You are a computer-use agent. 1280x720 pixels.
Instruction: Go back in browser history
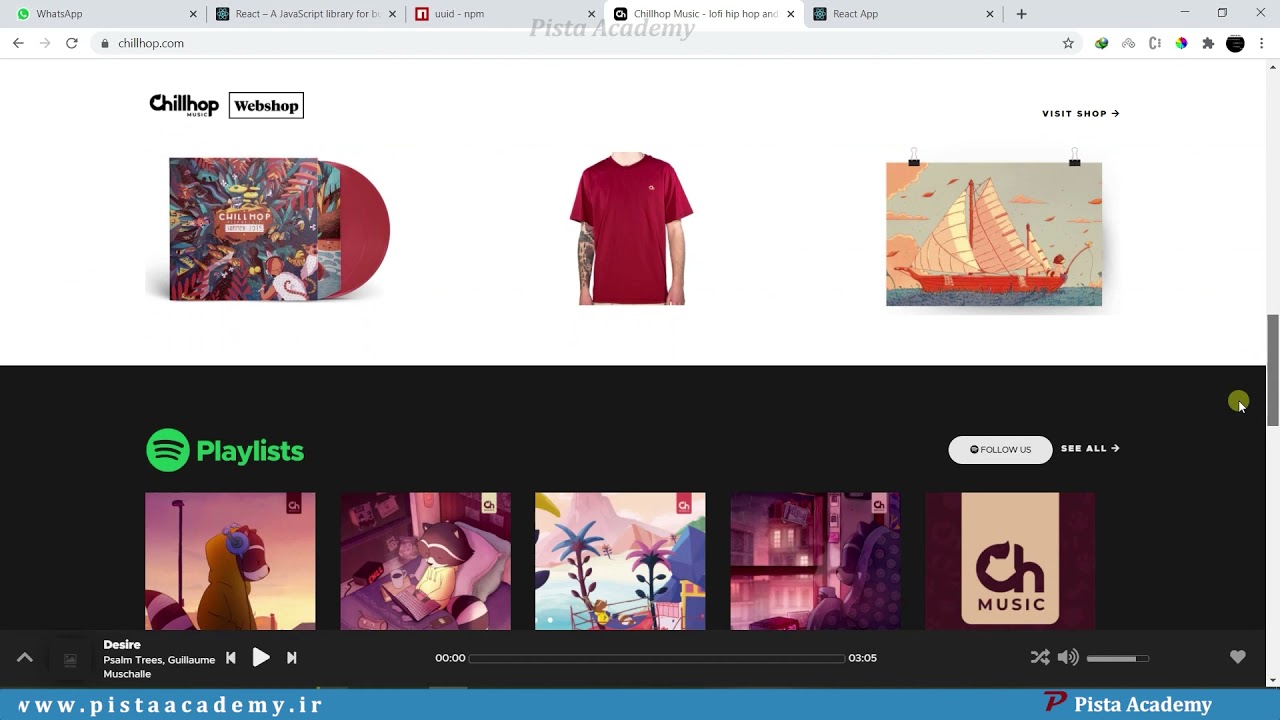[18, 43]
